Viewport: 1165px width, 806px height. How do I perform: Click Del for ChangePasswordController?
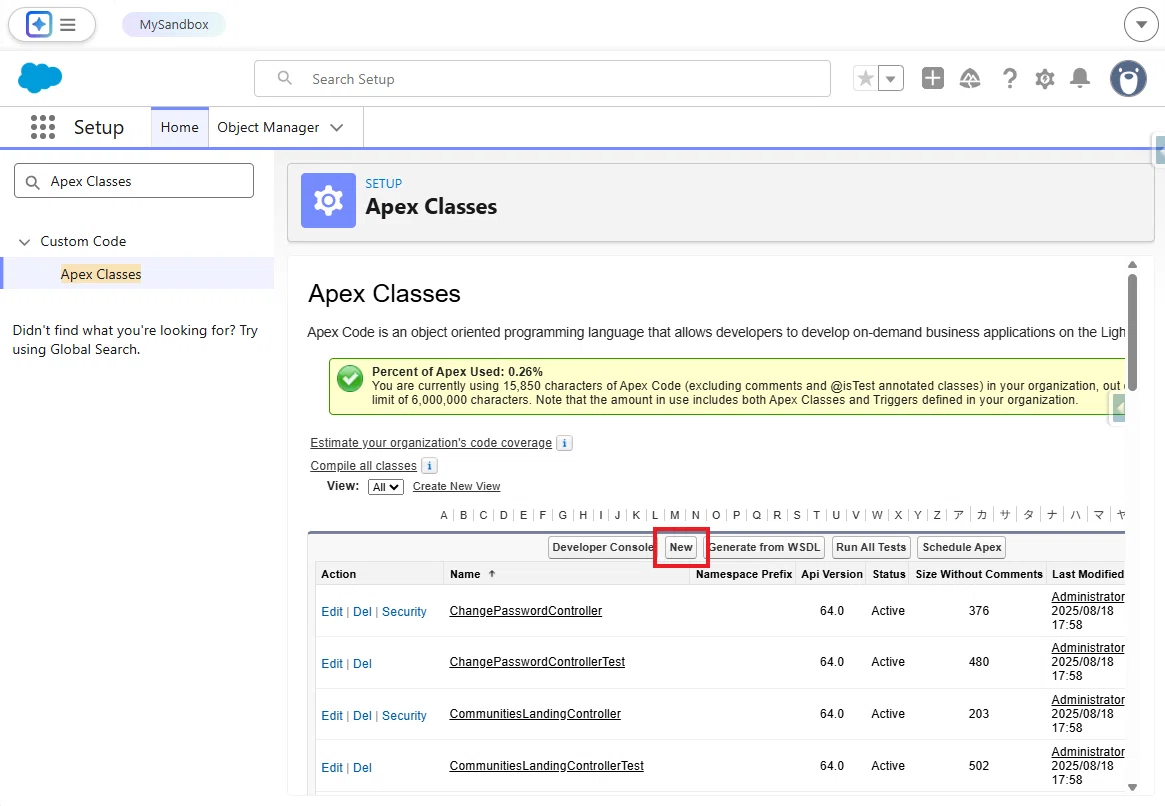(x=362, y=611)
